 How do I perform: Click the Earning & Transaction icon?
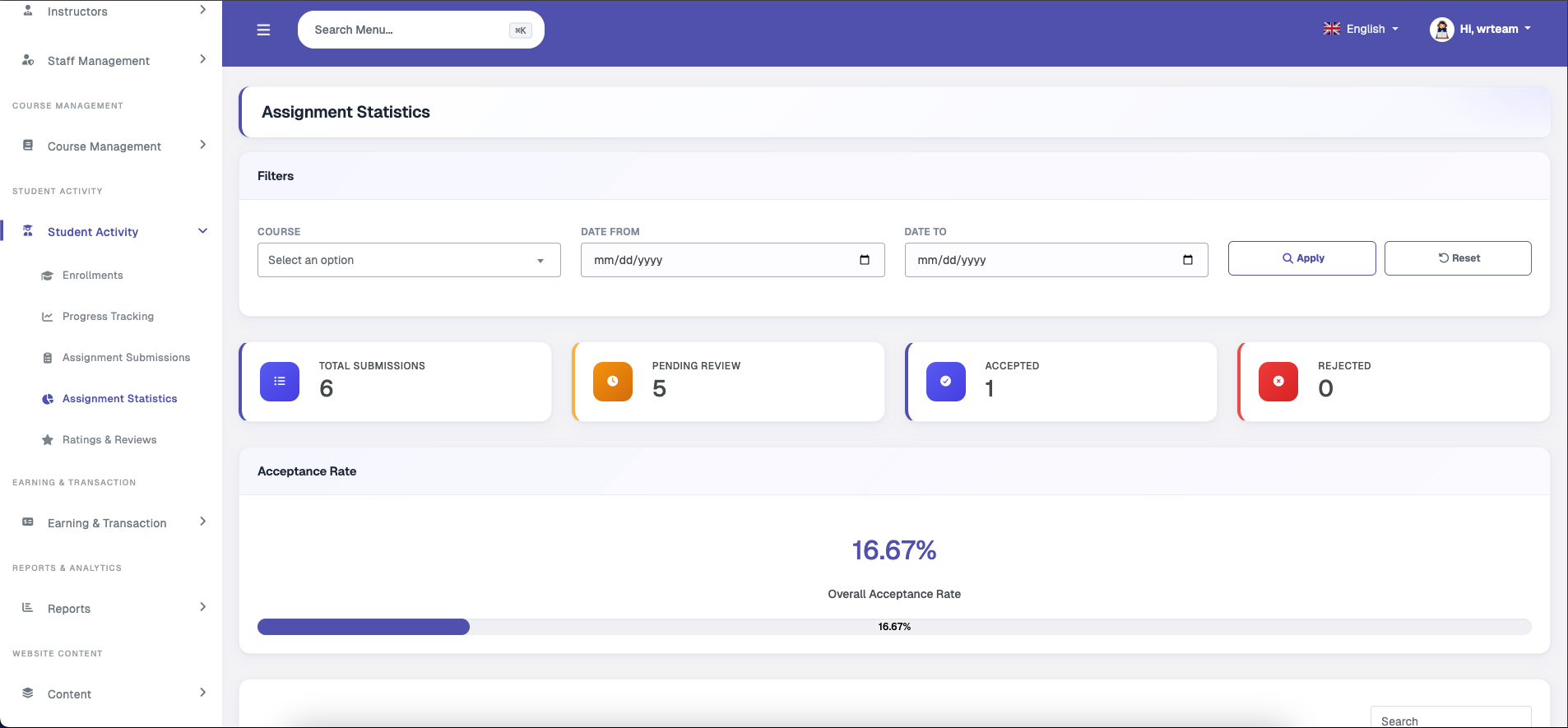point(28,522)
